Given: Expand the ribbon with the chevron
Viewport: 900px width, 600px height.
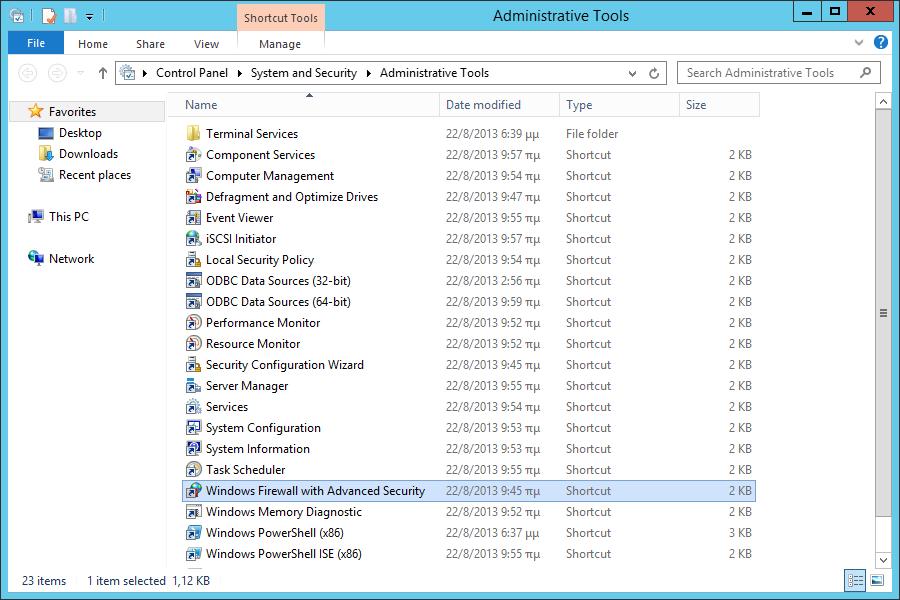Looking at the screenshot, I should (859, 42).
